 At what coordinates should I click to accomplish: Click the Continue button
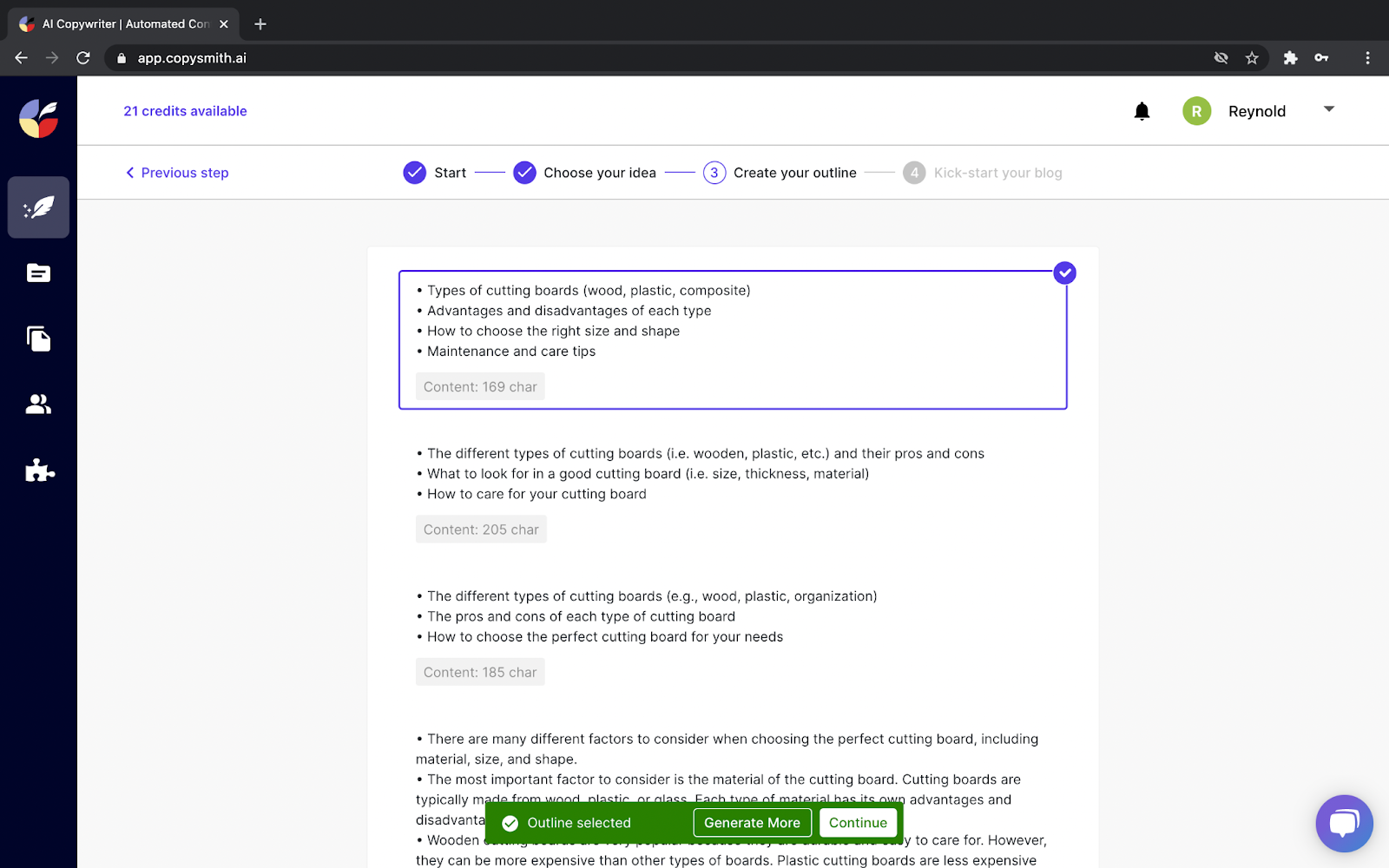tap(858, 823)
